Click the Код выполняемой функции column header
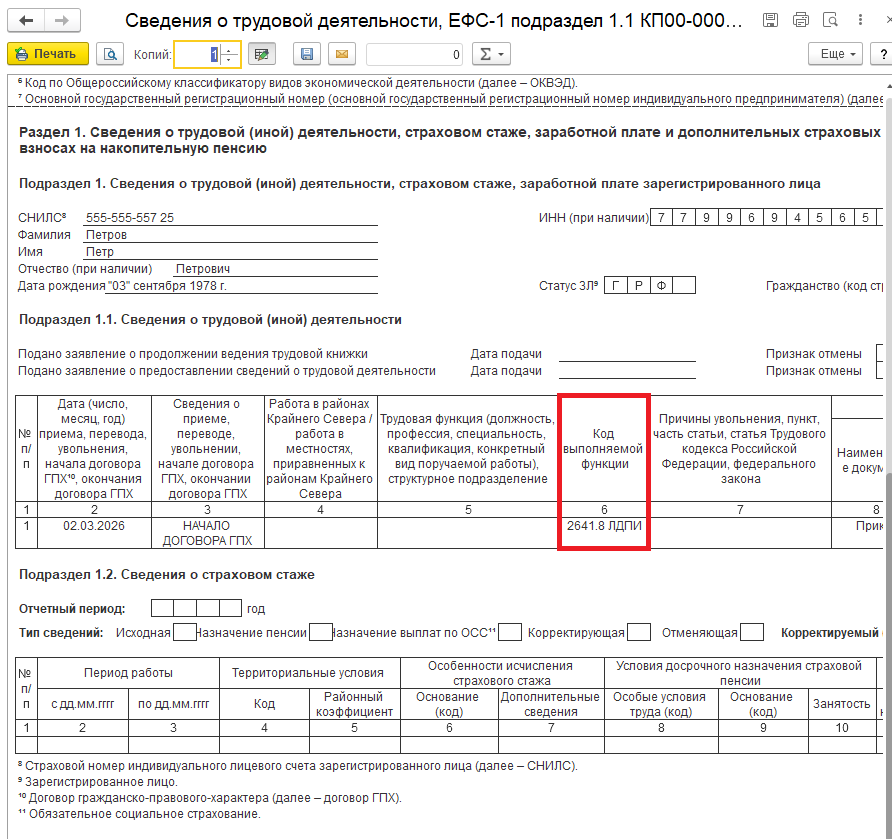 (x=604, y=449)
